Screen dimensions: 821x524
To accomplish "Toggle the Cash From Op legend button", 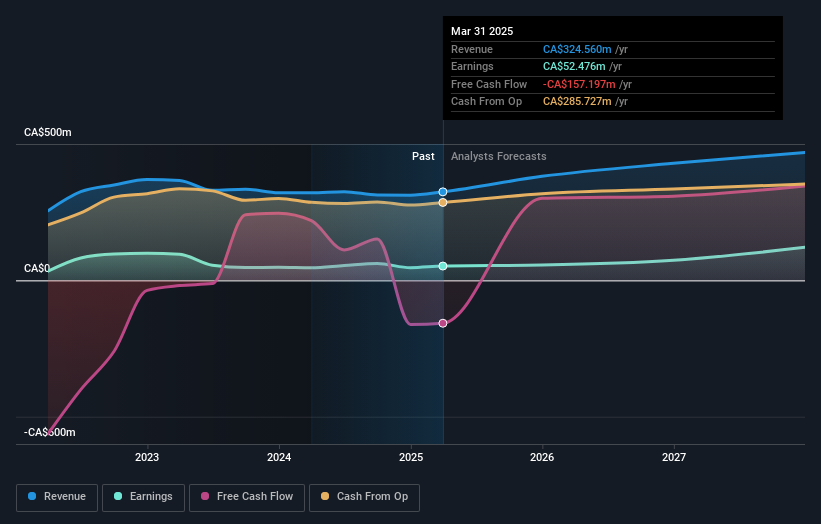I will (364, 497).
